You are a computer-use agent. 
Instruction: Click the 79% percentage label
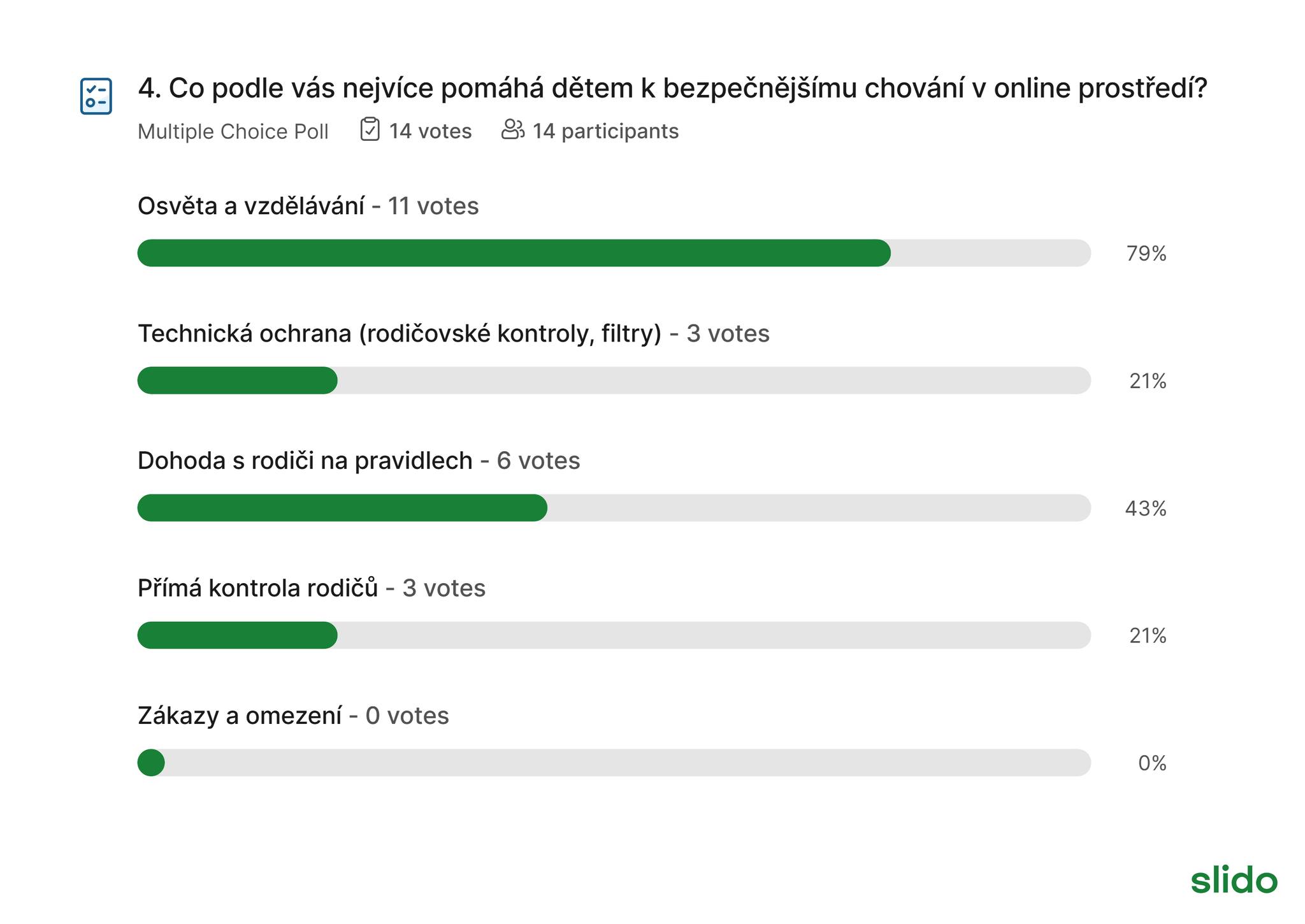pos(1146,254)
